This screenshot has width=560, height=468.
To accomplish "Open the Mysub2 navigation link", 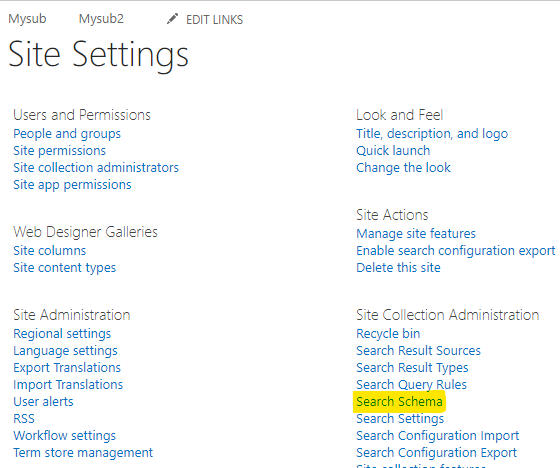I will click(101, 19).
